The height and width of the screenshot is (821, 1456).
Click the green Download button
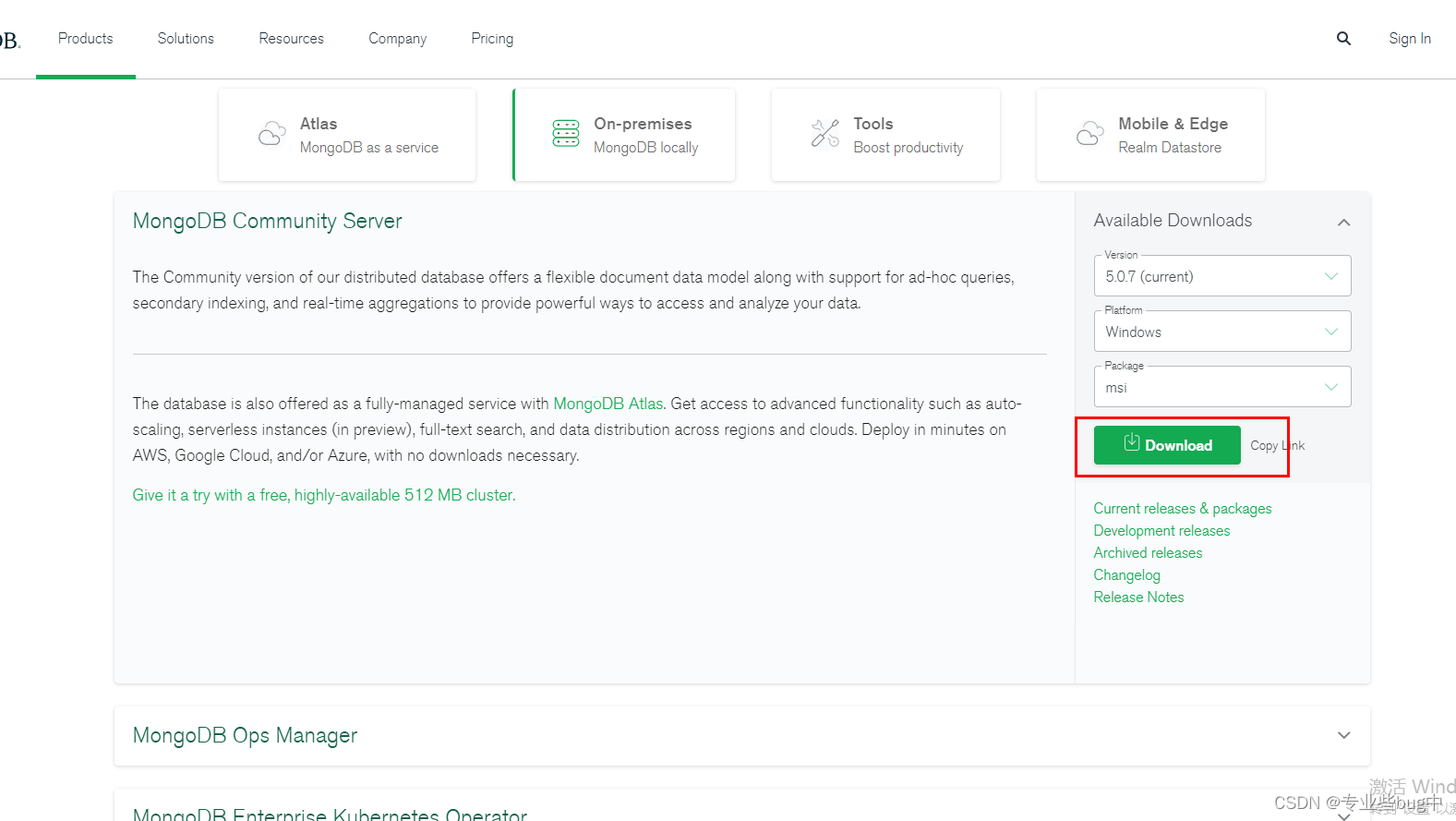click(1167, 445)
